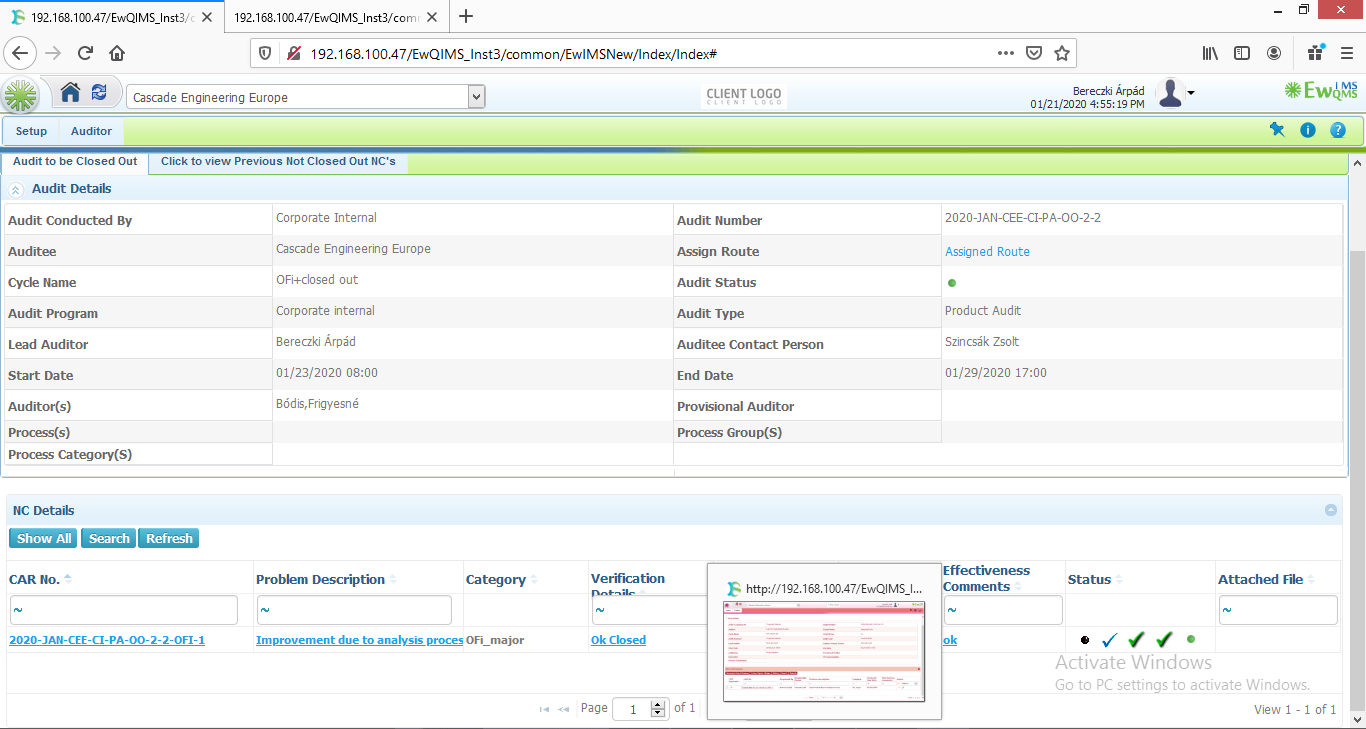
Task: Click the insecure connection padlock icon
Action: click(x=294, y=53)
